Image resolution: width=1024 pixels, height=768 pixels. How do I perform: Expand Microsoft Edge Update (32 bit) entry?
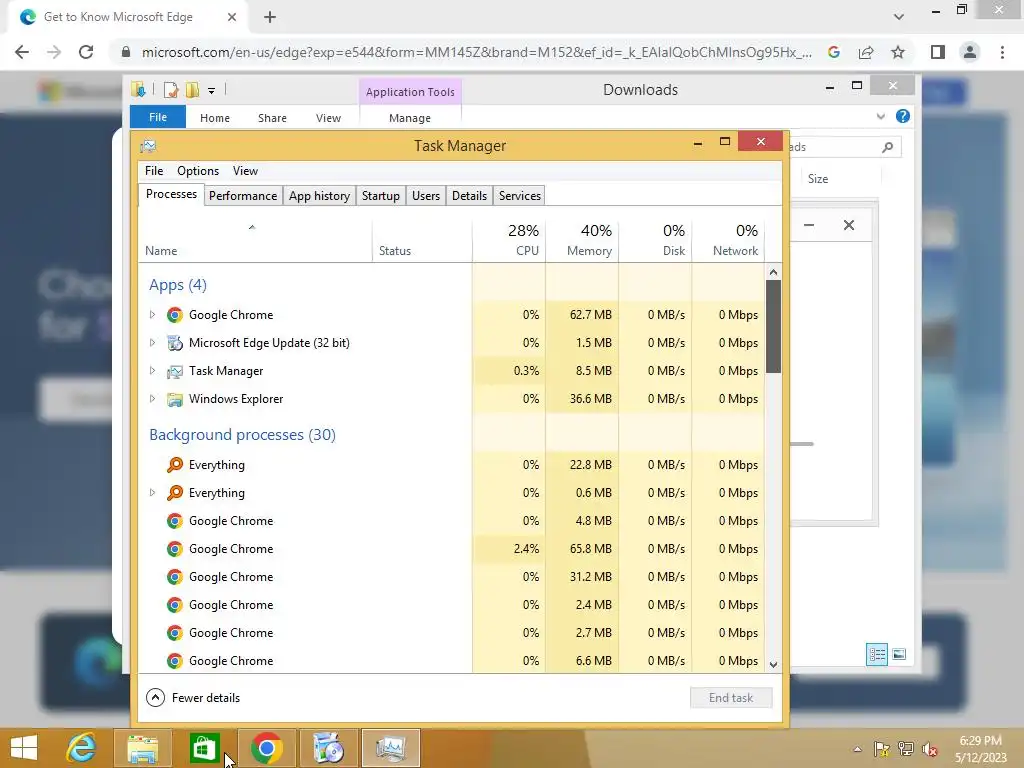152,343
